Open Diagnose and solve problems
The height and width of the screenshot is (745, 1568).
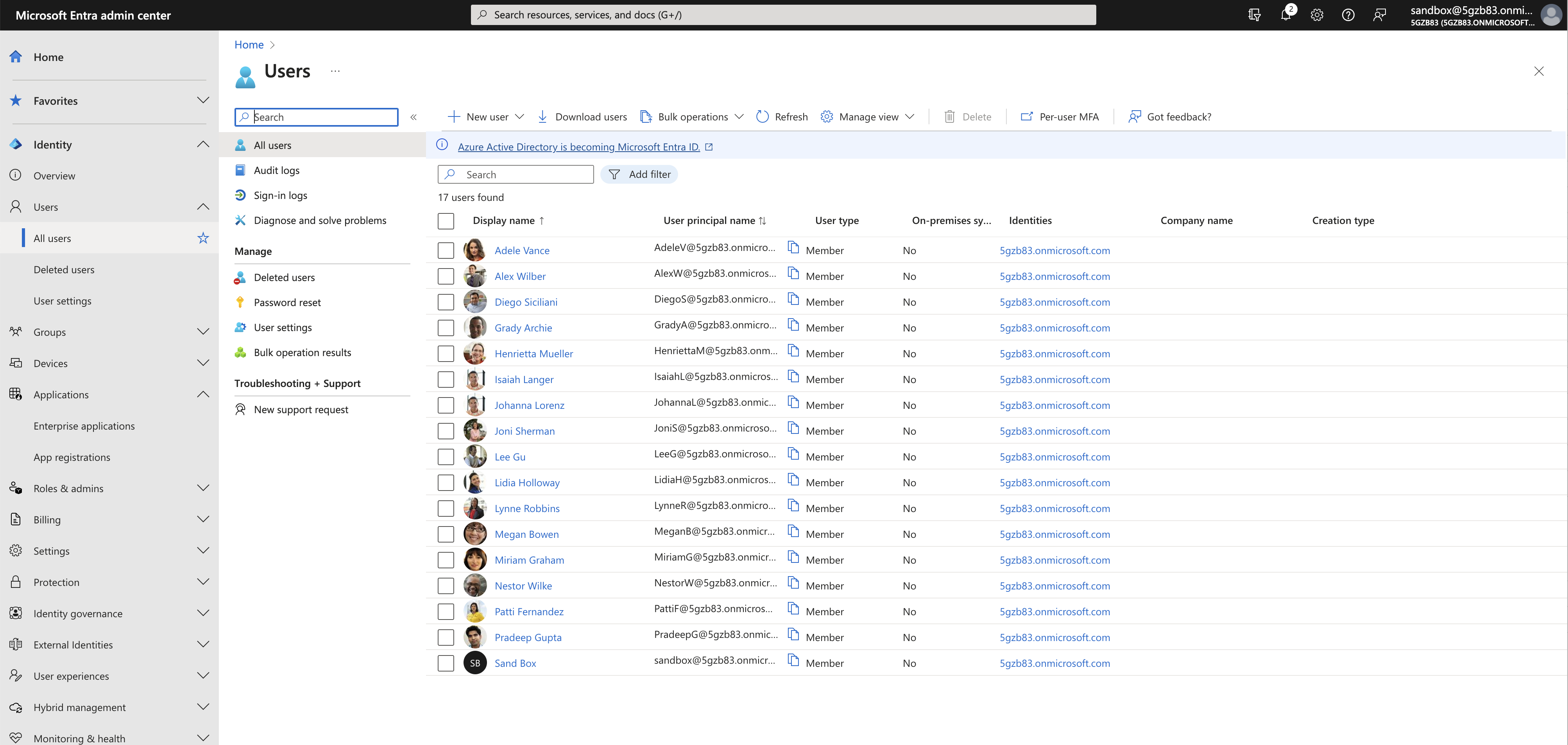pos(320,220)
